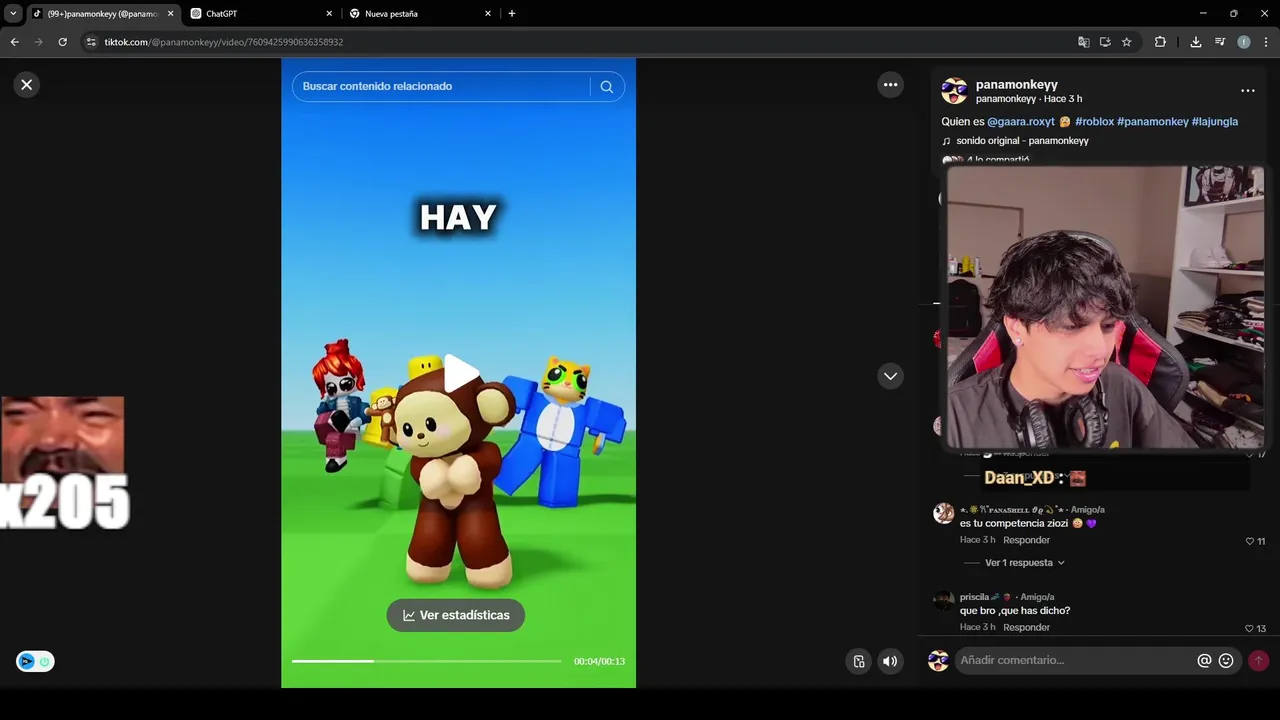Reload the current page
This screenshot has width=1280, height=720.
63,42
